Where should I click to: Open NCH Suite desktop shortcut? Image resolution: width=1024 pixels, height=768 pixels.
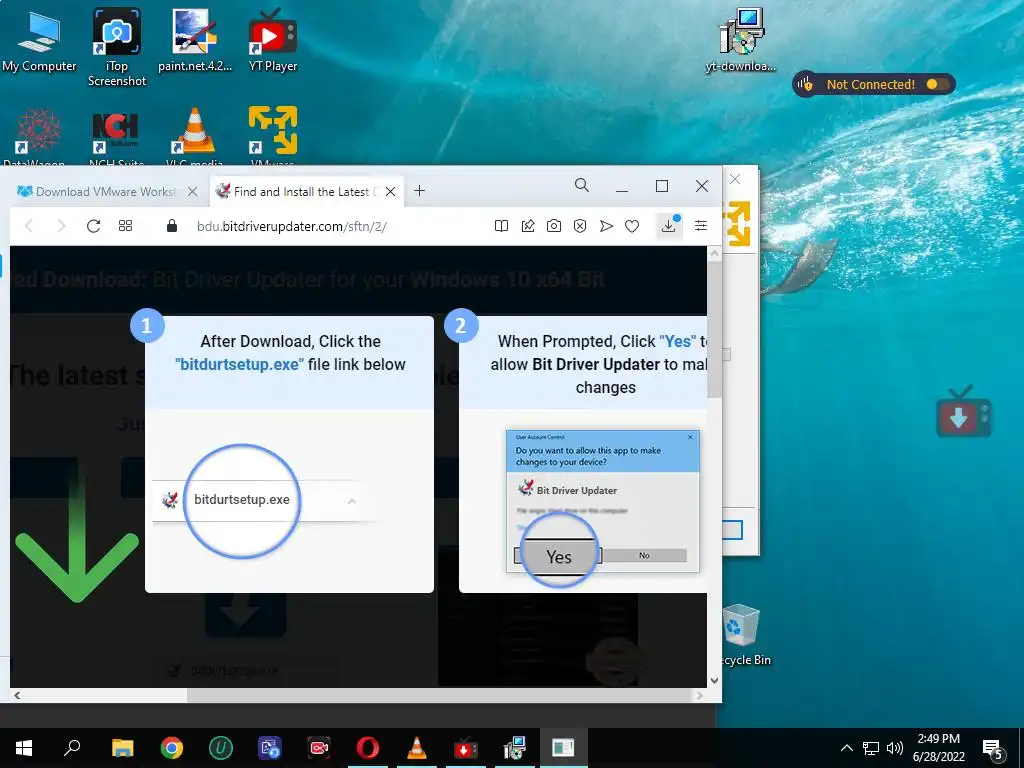pos(116,136)
